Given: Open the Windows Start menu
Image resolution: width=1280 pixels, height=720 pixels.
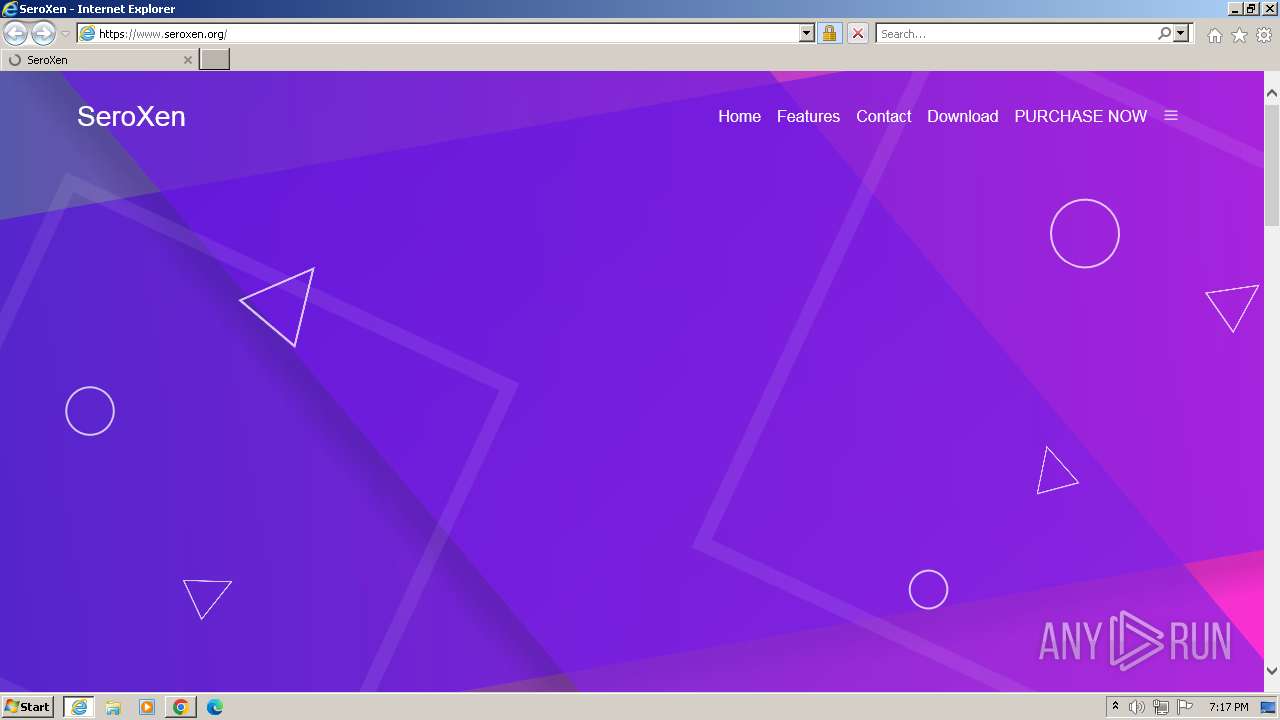Looking at the screenshot, I should pos(28,706).
